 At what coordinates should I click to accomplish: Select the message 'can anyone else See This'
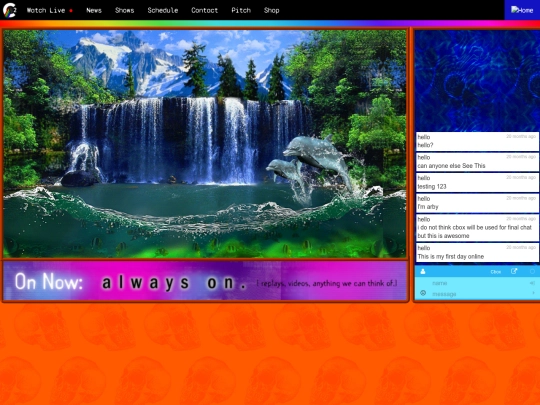coord(477,162)
